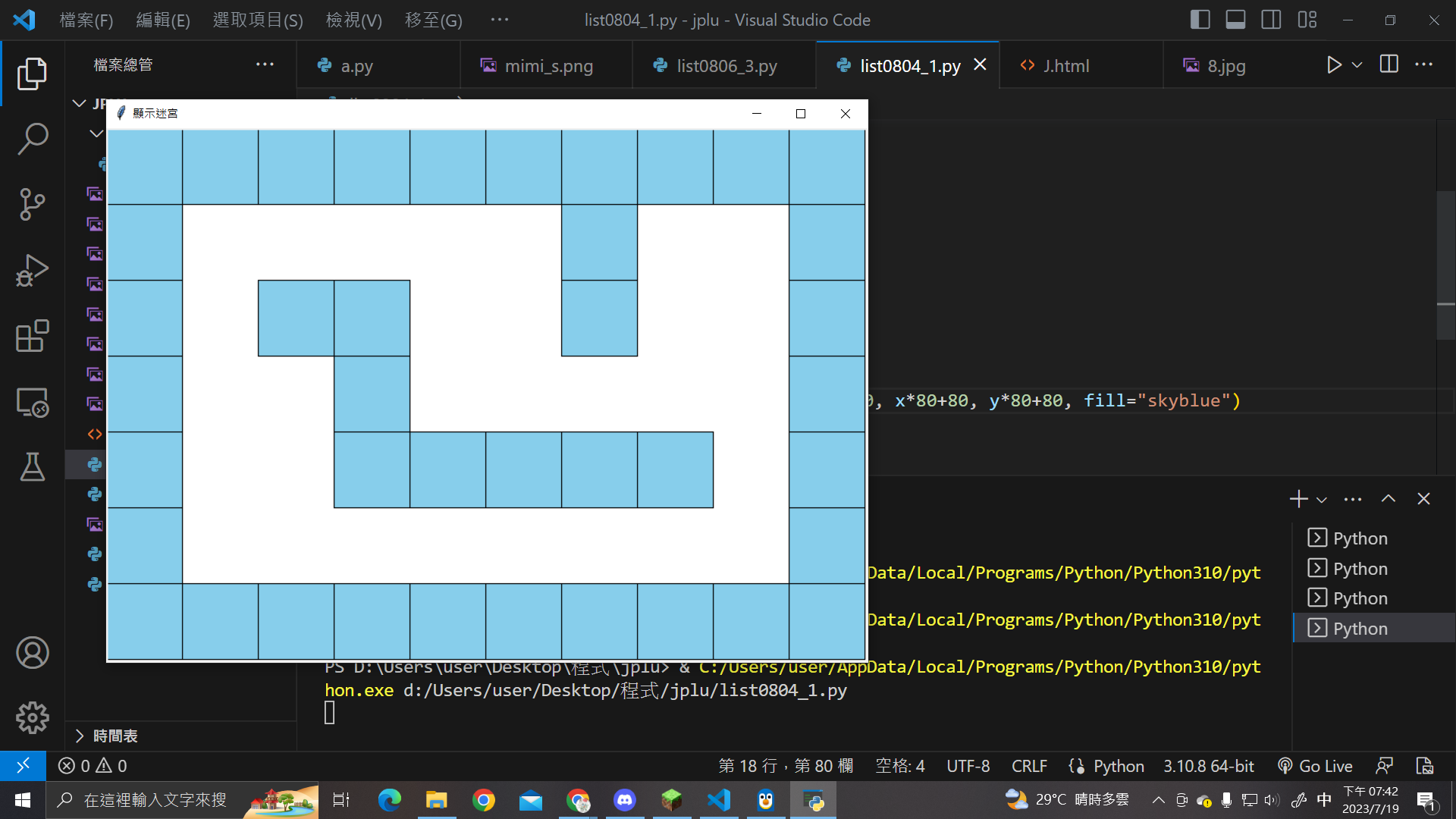1456x819 pixels.
Task: Select the last Python terminal entry
Action: click(x=1360, y=629)
